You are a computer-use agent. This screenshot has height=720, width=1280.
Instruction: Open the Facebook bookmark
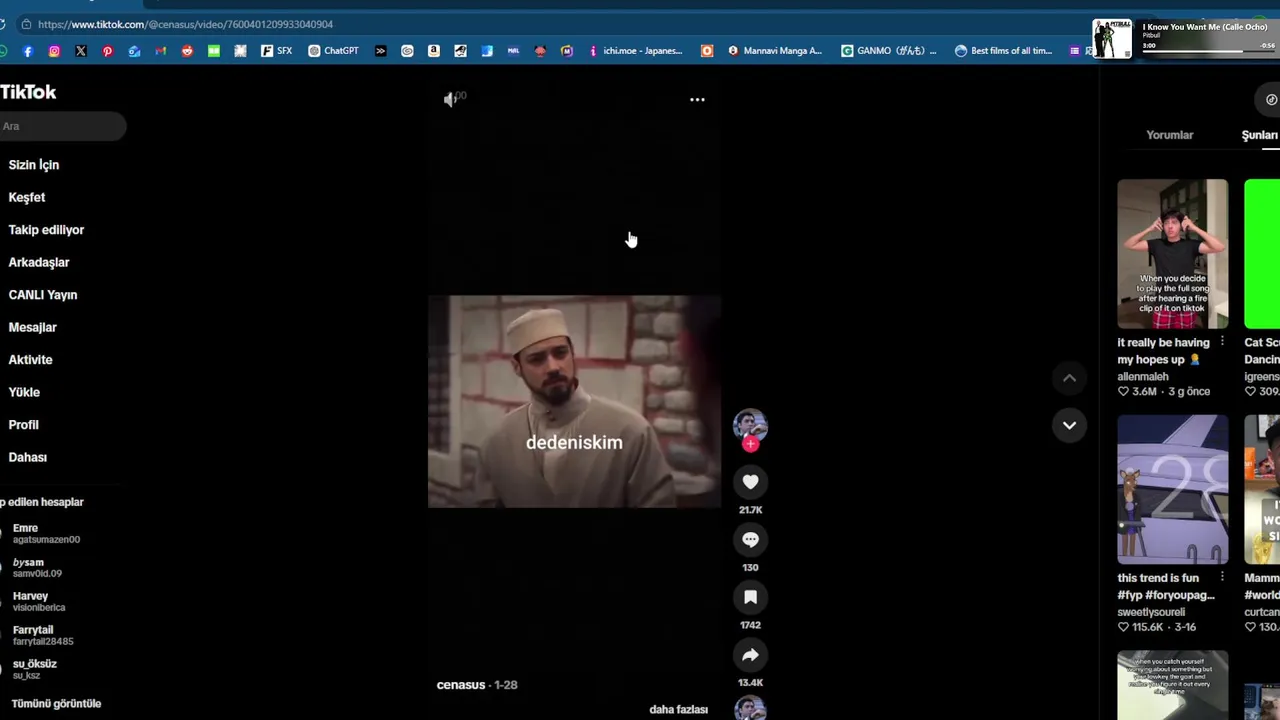27,51
